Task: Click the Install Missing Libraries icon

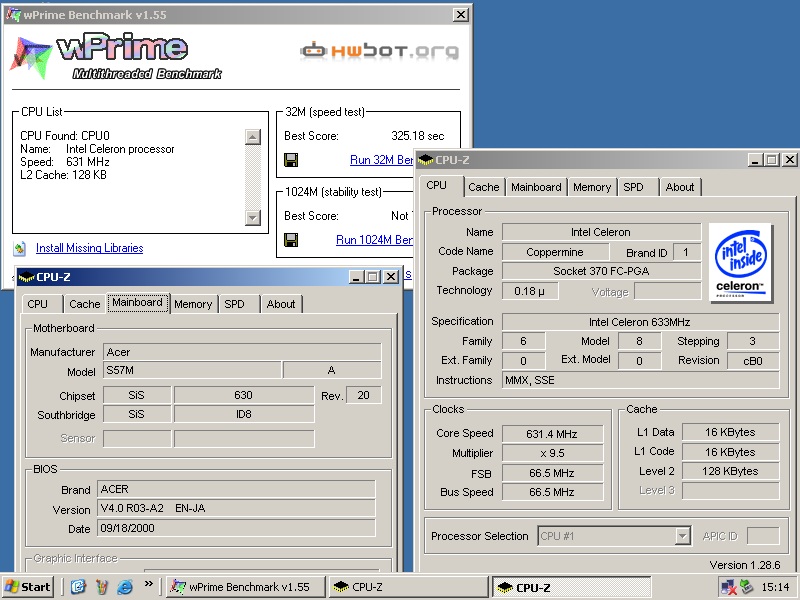Action: 19,248
